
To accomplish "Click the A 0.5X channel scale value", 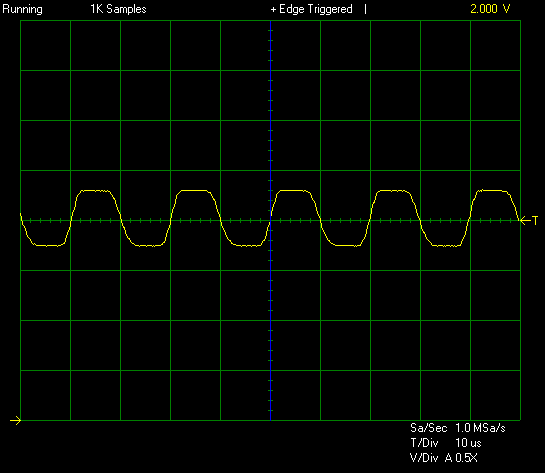I will 461,458.
